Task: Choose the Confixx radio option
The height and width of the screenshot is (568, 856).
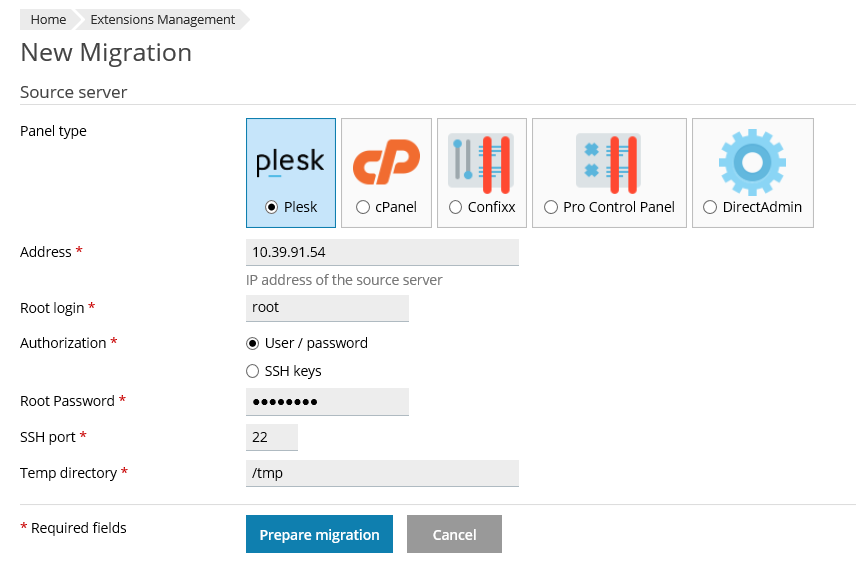Action: coord(456,207)
